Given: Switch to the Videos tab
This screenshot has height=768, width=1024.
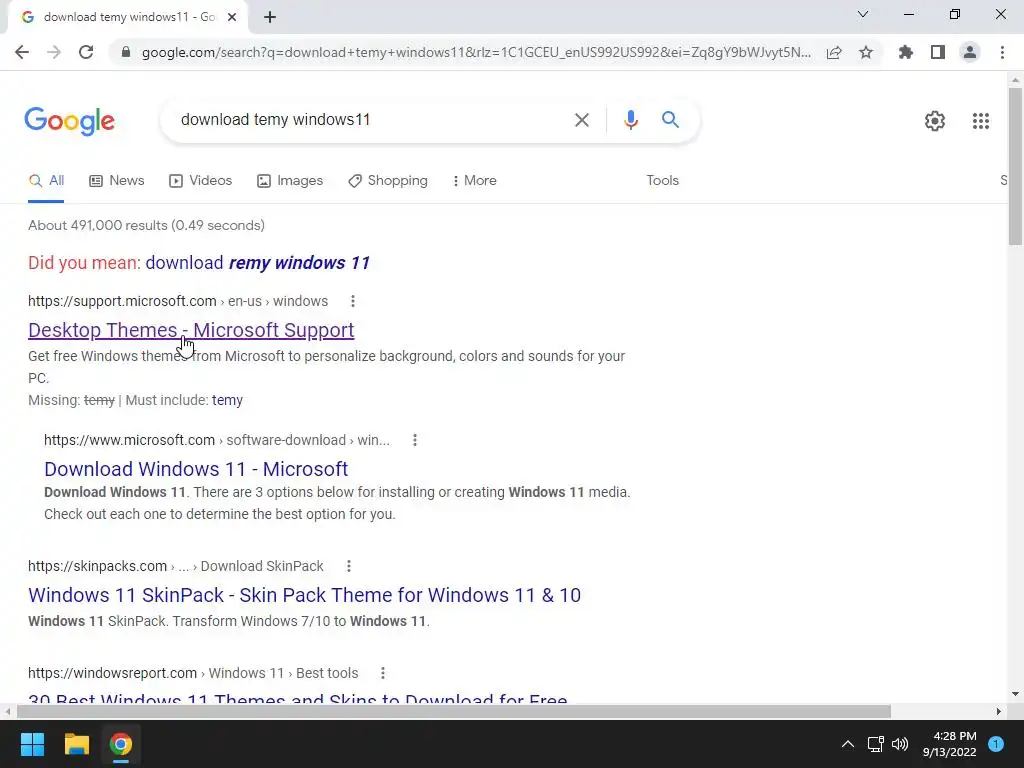Looking at the screenshot, I should click(x=200, y=181).
